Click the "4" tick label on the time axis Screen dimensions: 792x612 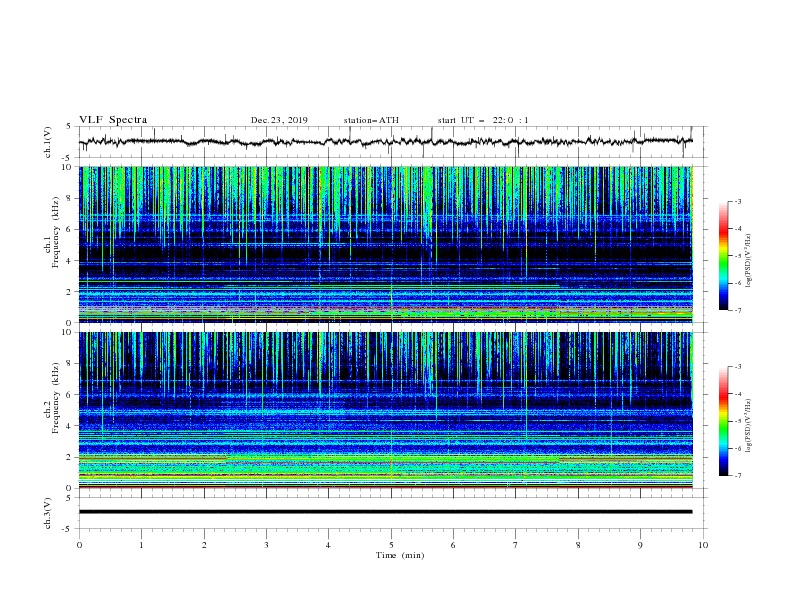328,545
